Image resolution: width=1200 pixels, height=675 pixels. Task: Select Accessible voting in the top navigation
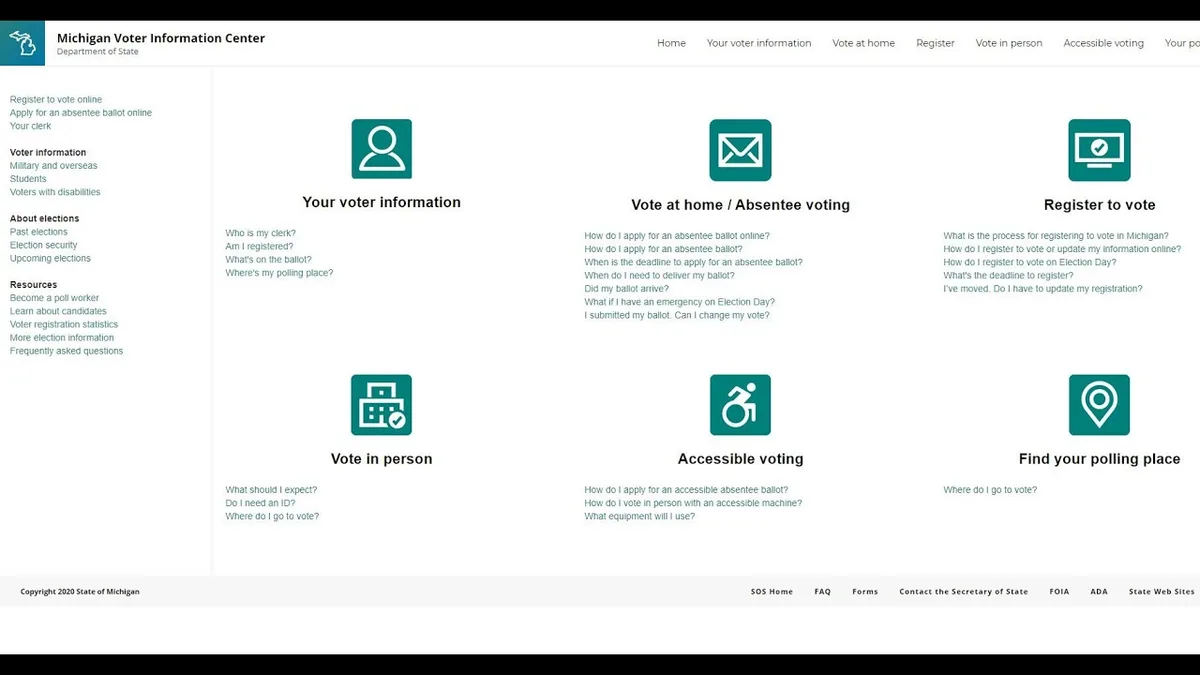(1103, 43)
